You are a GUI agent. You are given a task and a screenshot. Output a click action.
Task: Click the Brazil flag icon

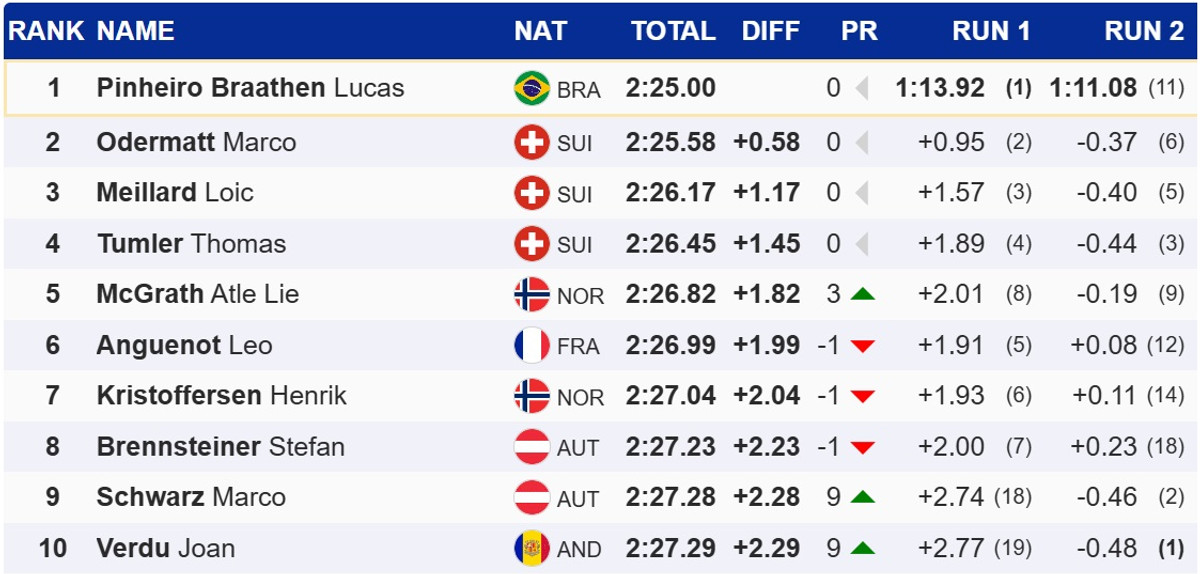tap(532, 89)
